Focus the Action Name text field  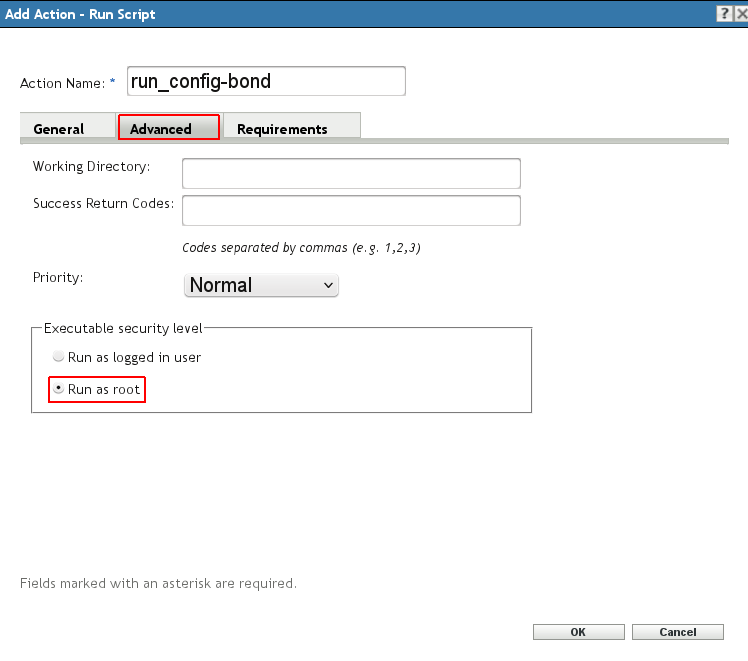(266, 81)
